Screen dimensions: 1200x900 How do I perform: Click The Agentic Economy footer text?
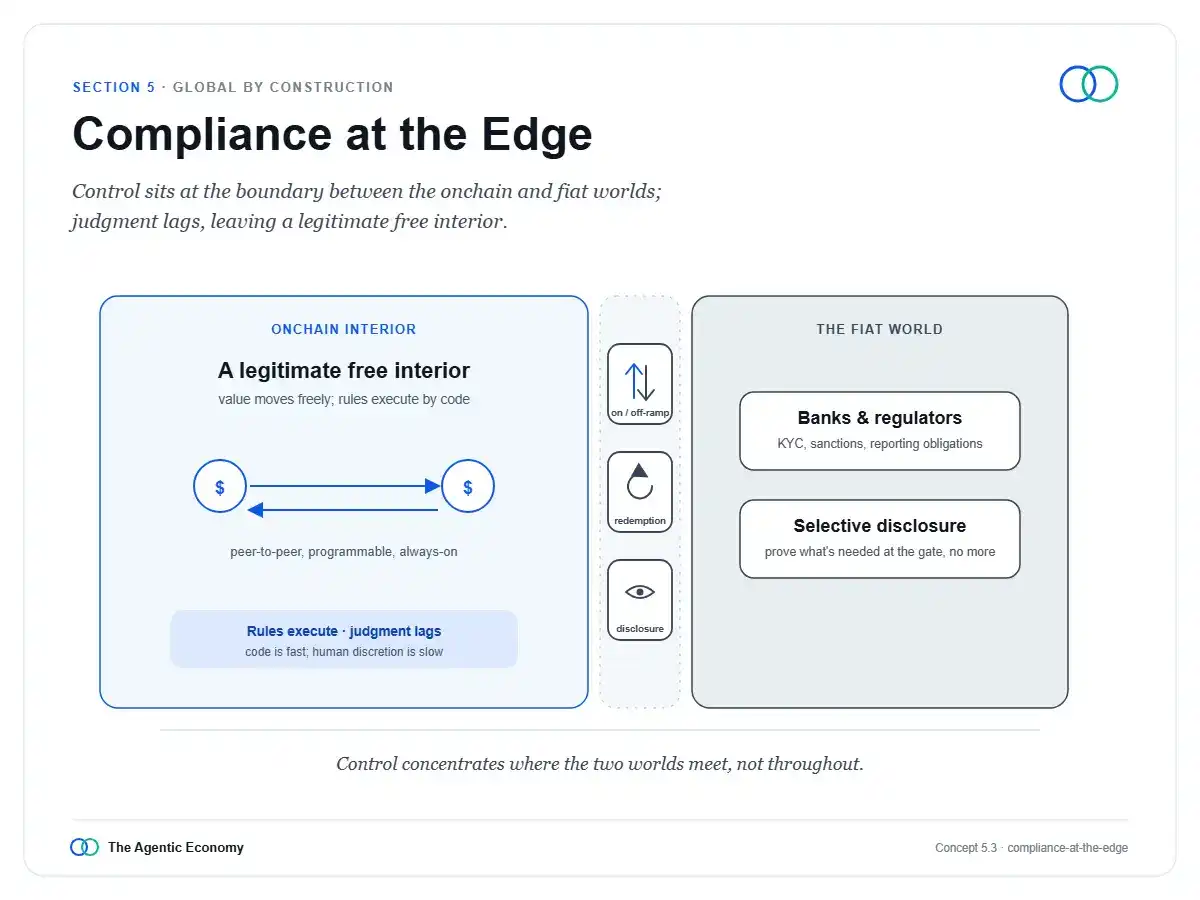click(176, 847)
